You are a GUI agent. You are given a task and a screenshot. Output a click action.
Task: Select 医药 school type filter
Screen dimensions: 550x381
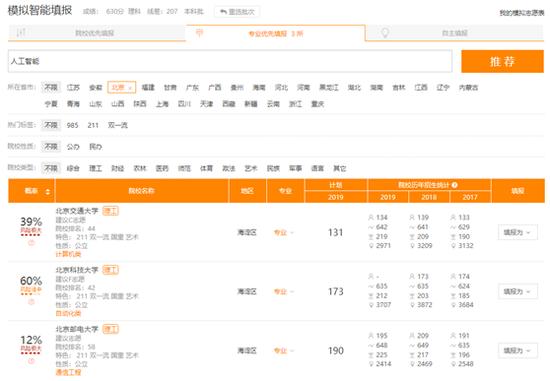(x=162, y=168)
